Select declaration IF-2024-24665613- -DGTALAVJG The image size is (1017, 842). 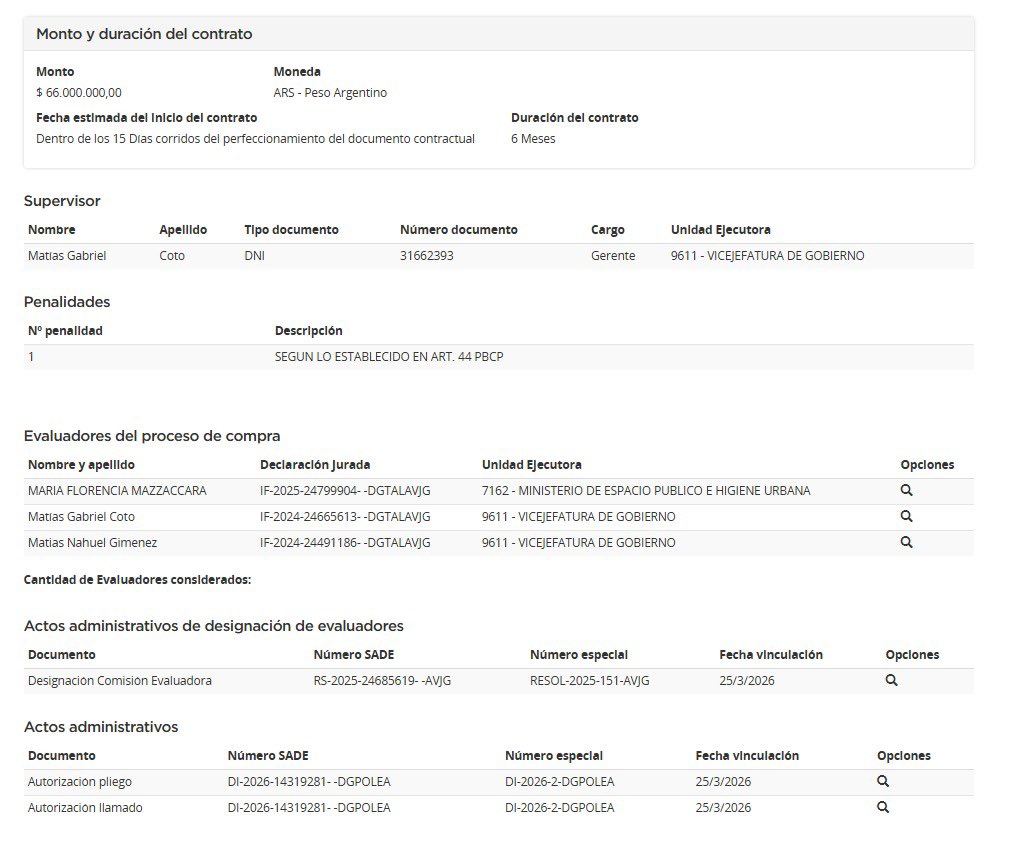click(x=345, y=516)
